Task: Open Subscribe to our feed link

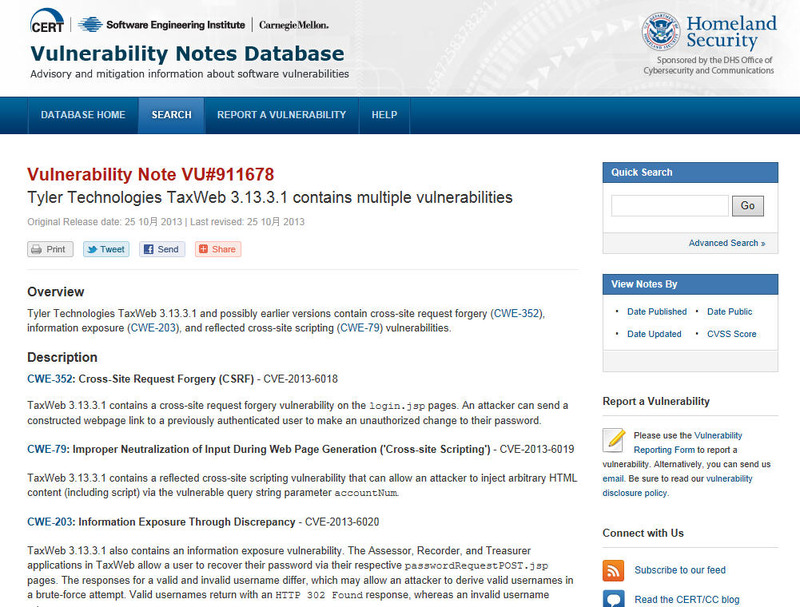Action: point(680,570)
